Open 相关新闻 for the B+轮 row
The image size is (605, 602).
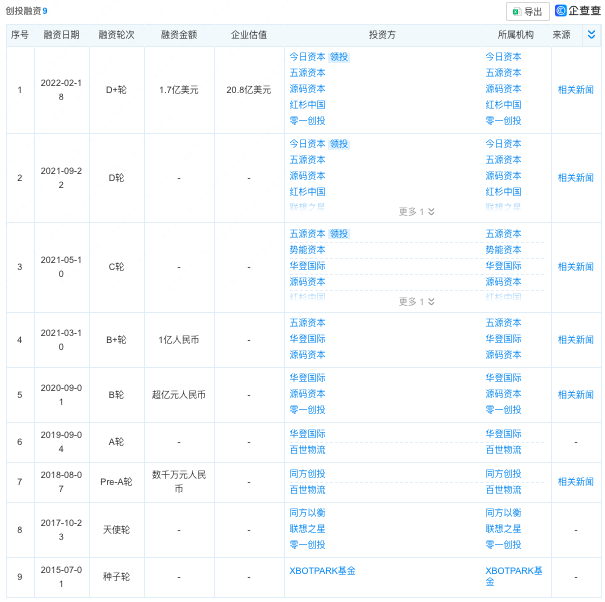click(576, 340)
